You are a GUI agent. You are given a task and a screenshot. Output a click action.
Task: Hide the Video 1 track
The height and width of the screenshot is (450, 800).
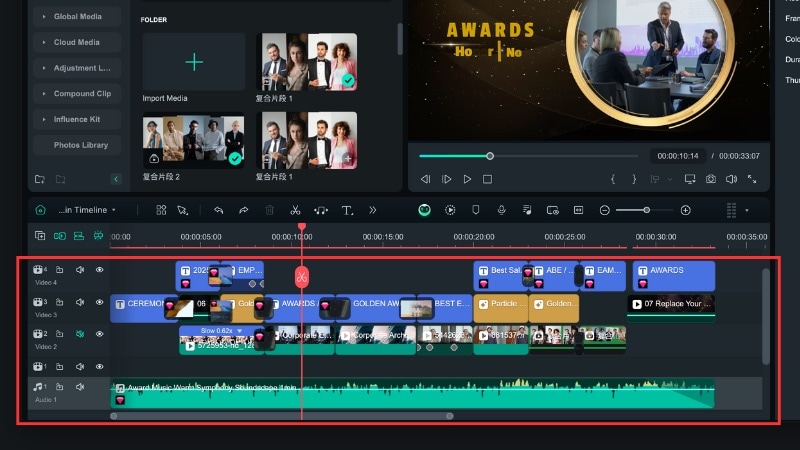[99, 366]
